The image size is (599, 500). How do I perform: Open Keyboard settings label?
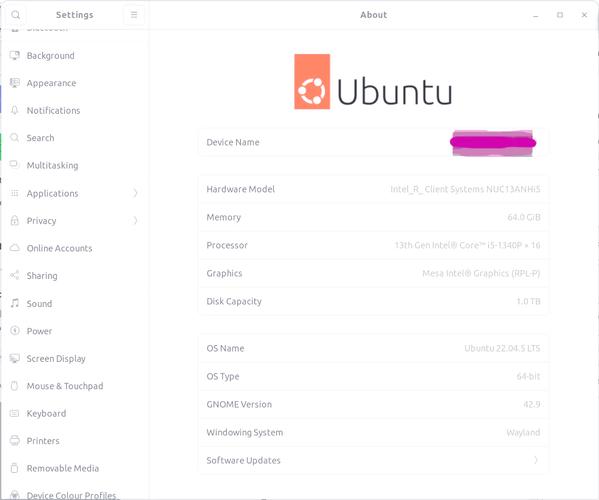tap(46, 414)
